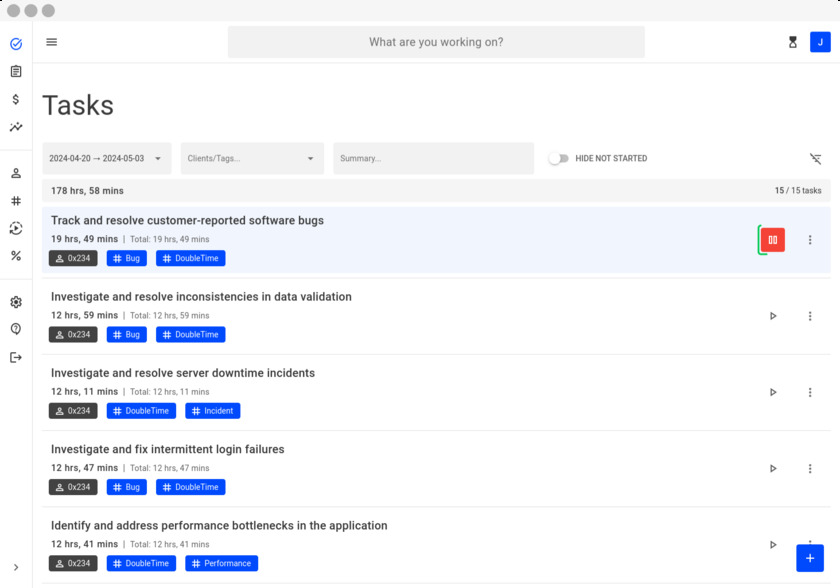Open the clipboard reports sidebar icon
The height and width of the screenshot is (588, 840).
(x=16, y=71)
